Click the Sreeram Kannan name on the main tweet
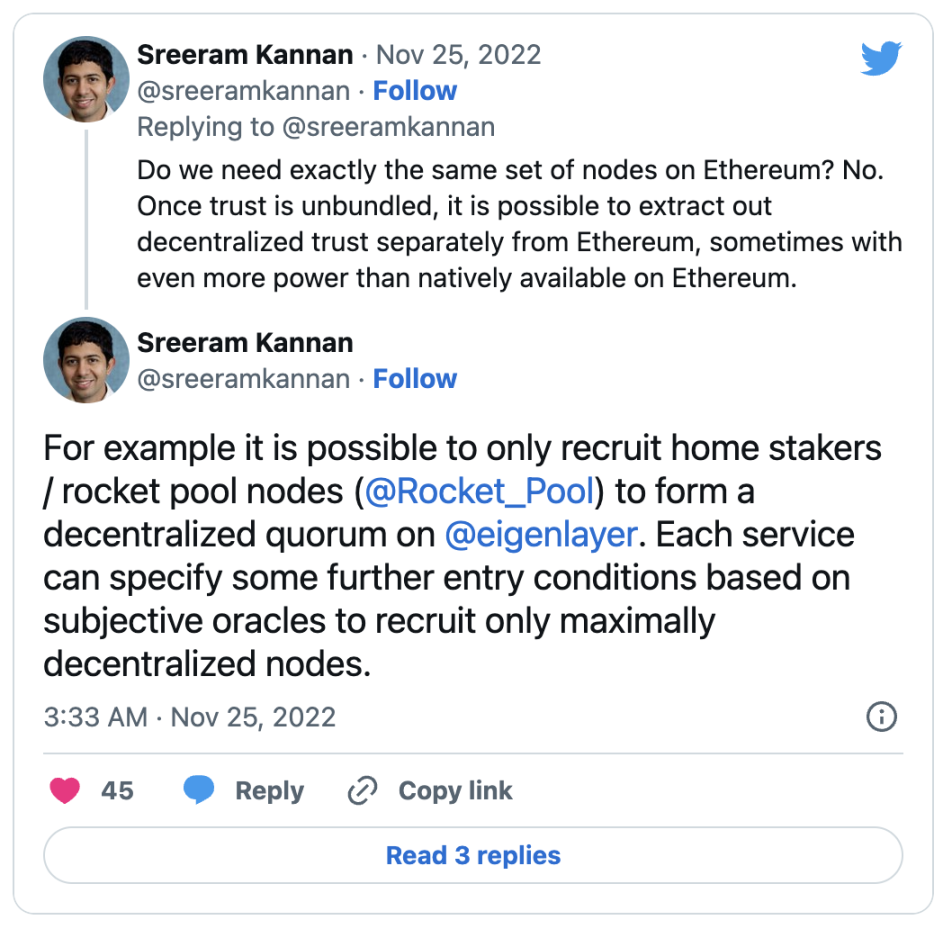The height and width of the screenshot is (929, 952). [245, 343]
